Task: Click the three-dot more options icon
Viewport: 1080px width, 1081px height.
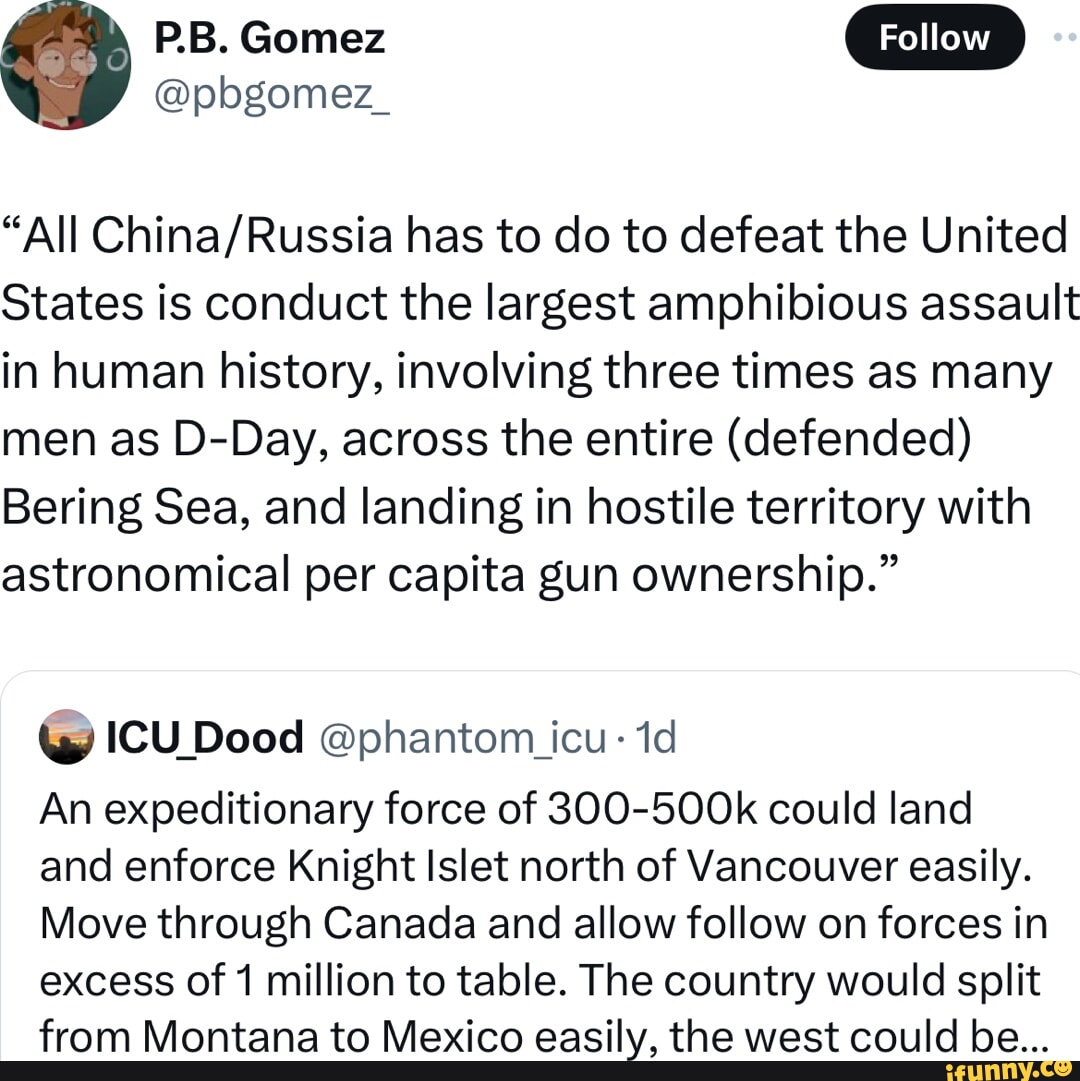Action: (x=1061, y=38)
